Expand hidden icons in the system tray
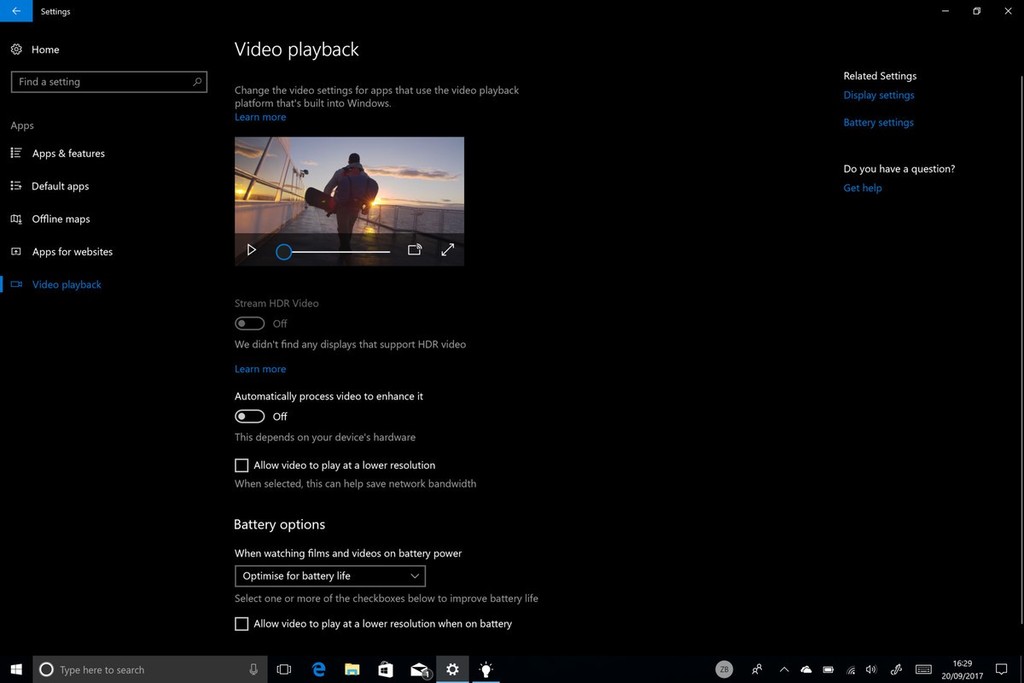The image size is (1024, 683). pyautogui.click(x=784, y=669)
